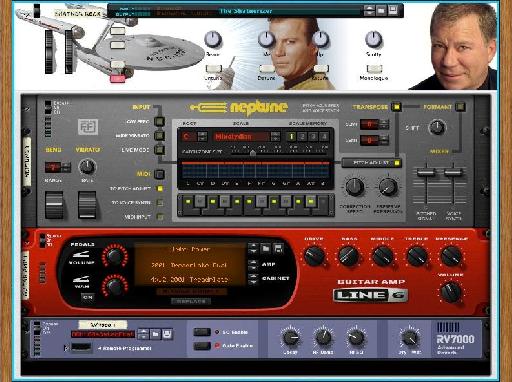This screenshot has height=382, width=512.
Task: Change the Line 6 Cabinet selector
Action: tap(253, 278)
